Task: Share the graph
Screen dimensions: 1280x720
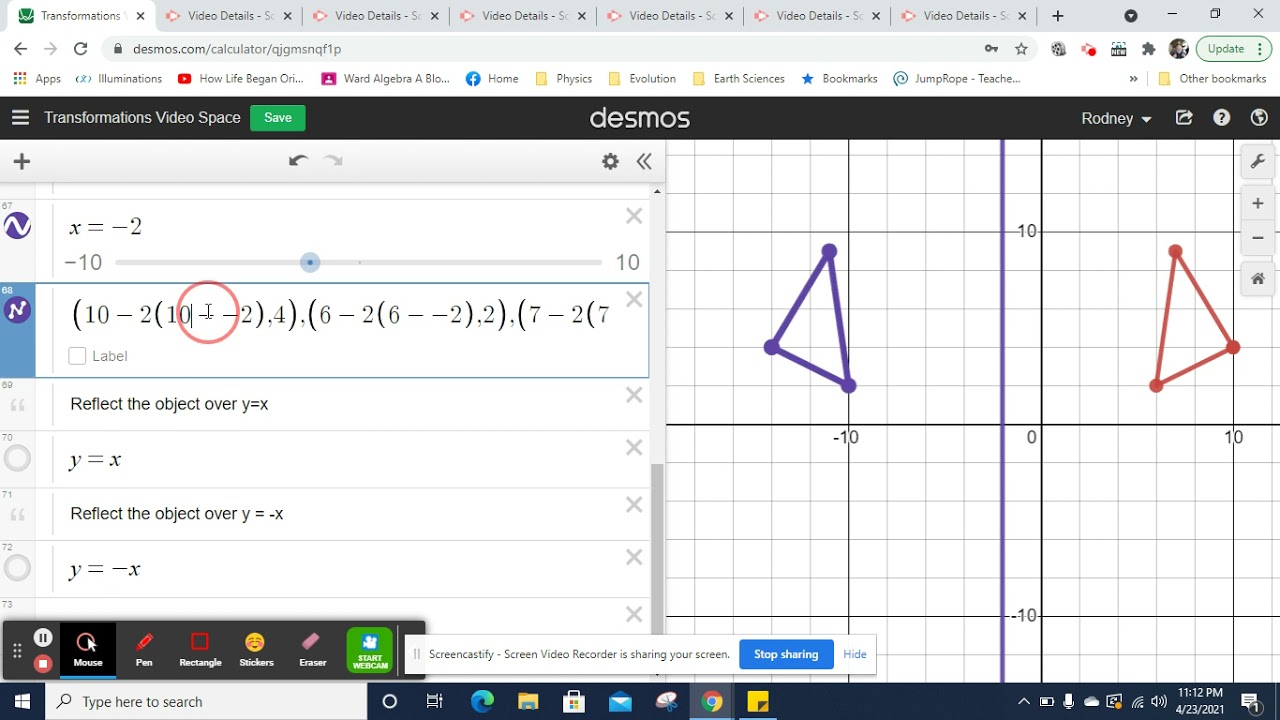Action: pos(1184,118)
